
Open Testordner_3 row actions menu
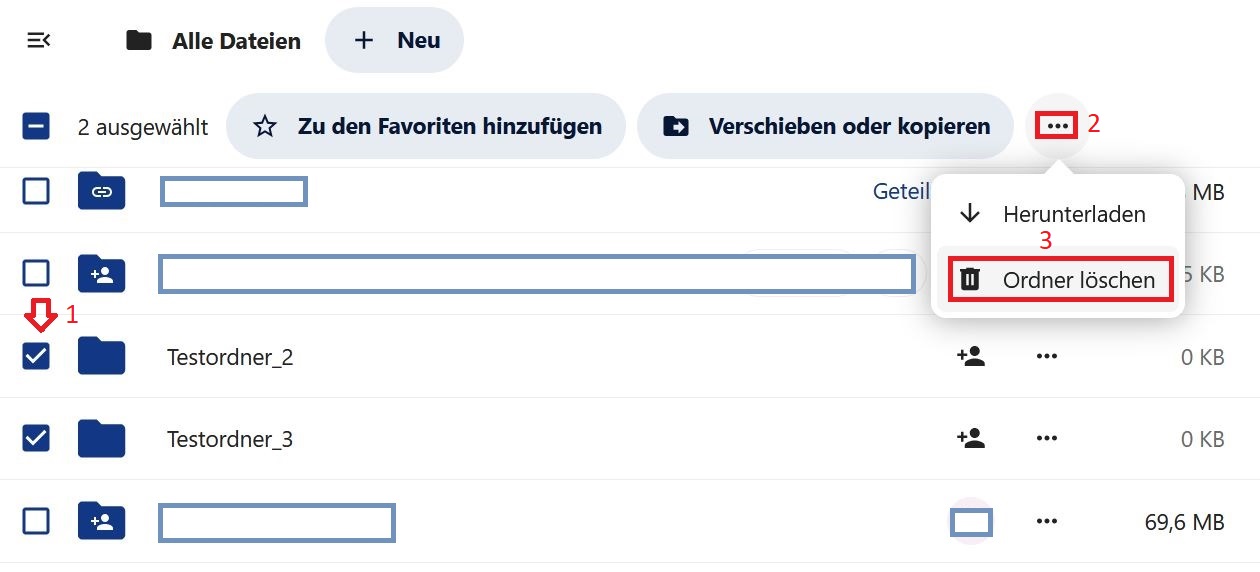(1047, 438)
